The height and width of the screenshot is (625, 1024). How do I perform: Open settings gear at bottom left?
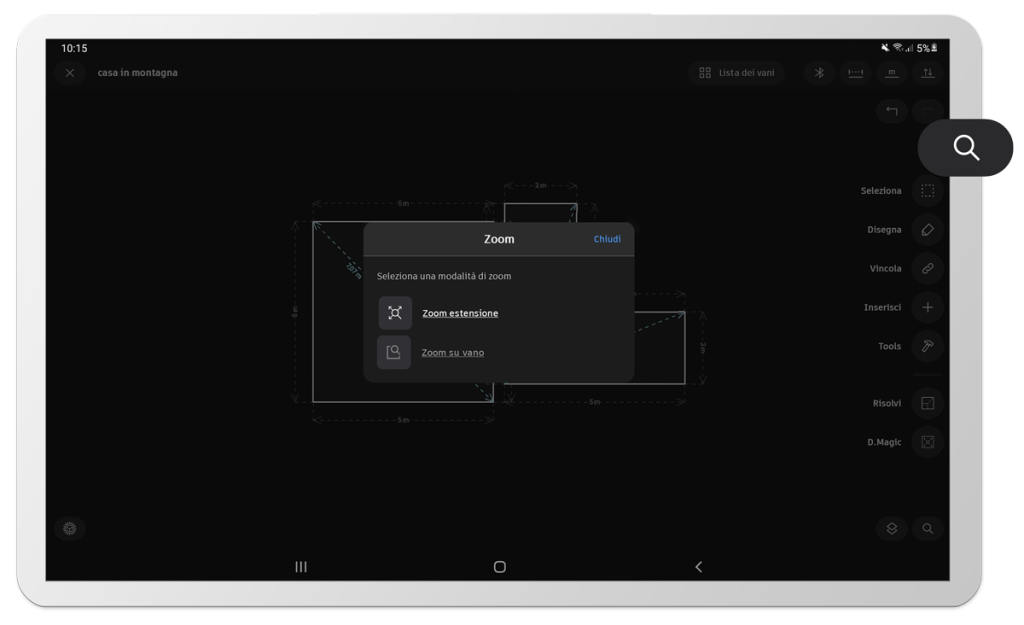click(x=70, y=528)
